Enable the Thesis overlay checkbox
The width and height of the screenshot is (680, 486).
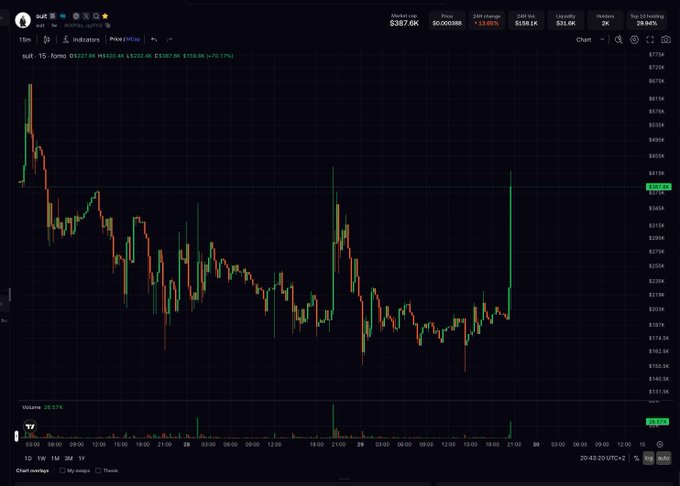[x=98, y=470]
